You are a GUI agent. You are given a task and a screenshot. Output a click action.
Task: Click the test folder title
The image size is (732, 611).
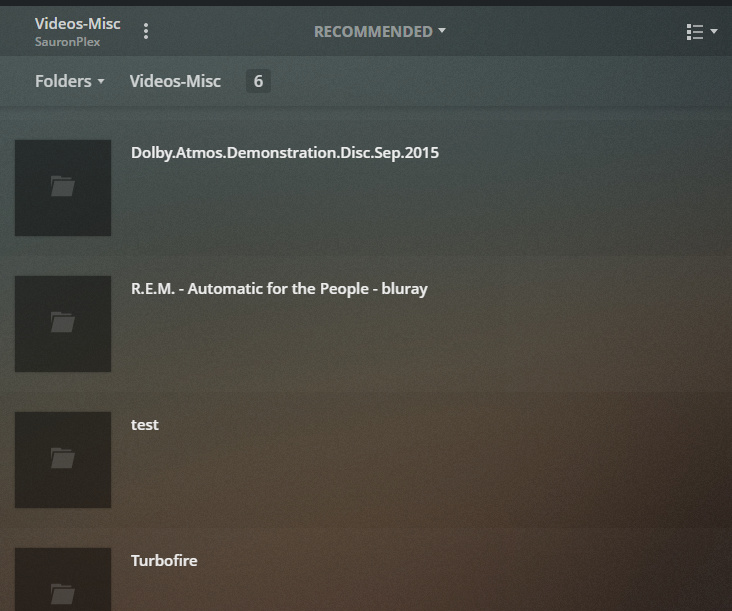coord(145,425)
